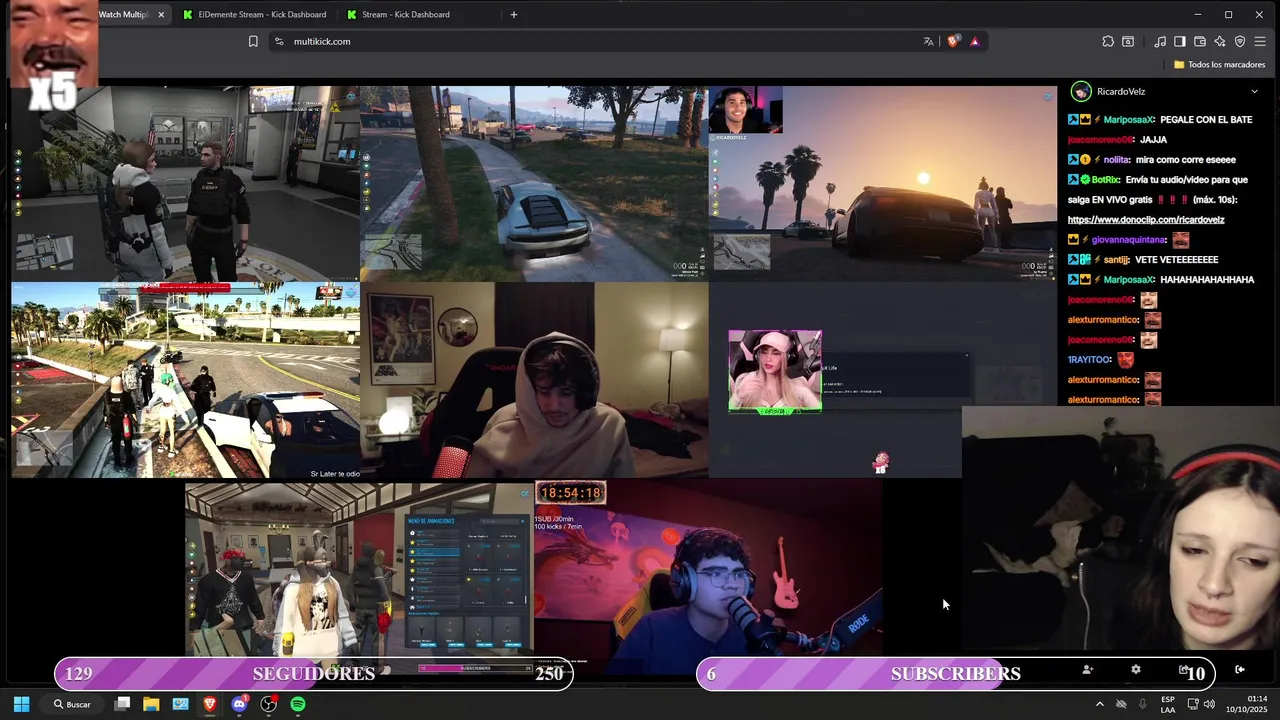Open OBS Studio from taskbar

point(269,704)
